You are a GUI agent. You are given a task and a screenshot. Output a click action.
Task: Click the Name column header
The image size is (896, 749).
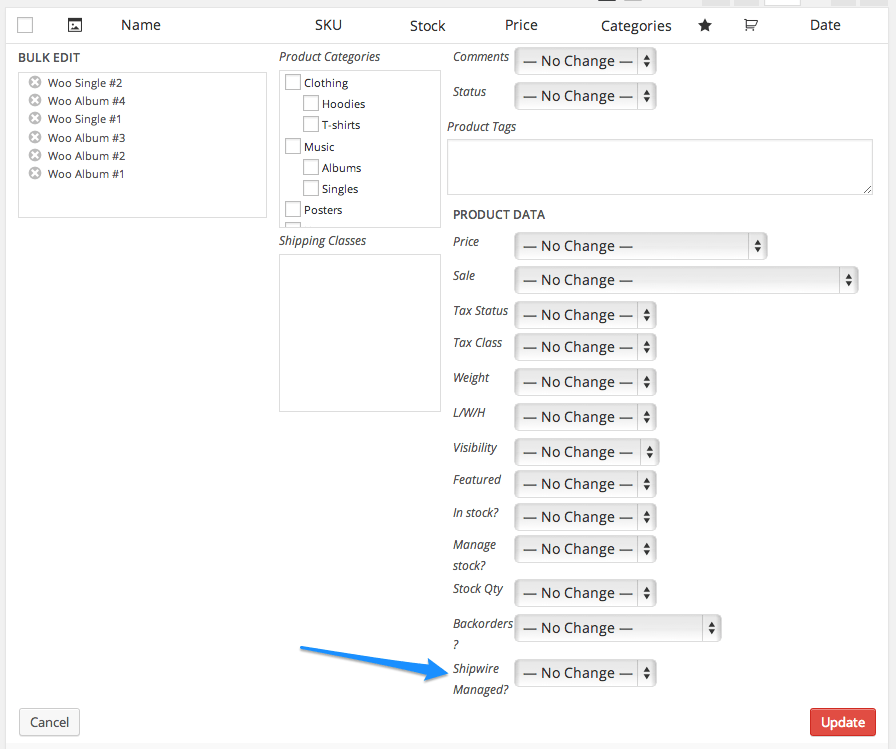click(140, 25)
